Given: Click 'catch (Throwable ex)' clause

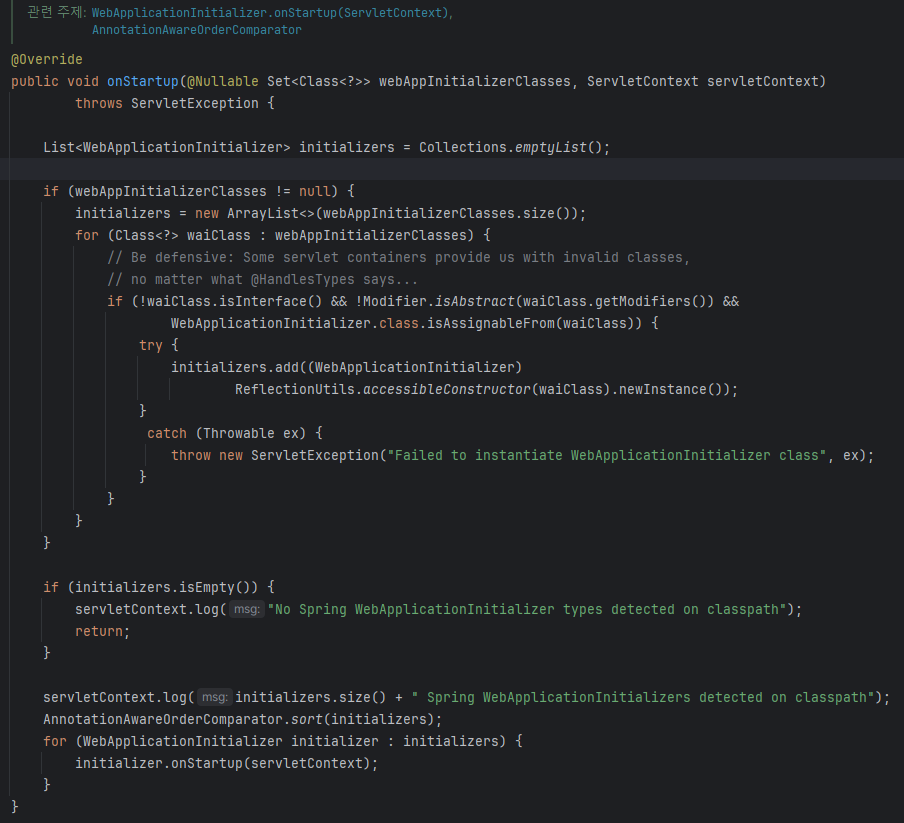Looking at the screenshot, I should click(x=227, y=433).
